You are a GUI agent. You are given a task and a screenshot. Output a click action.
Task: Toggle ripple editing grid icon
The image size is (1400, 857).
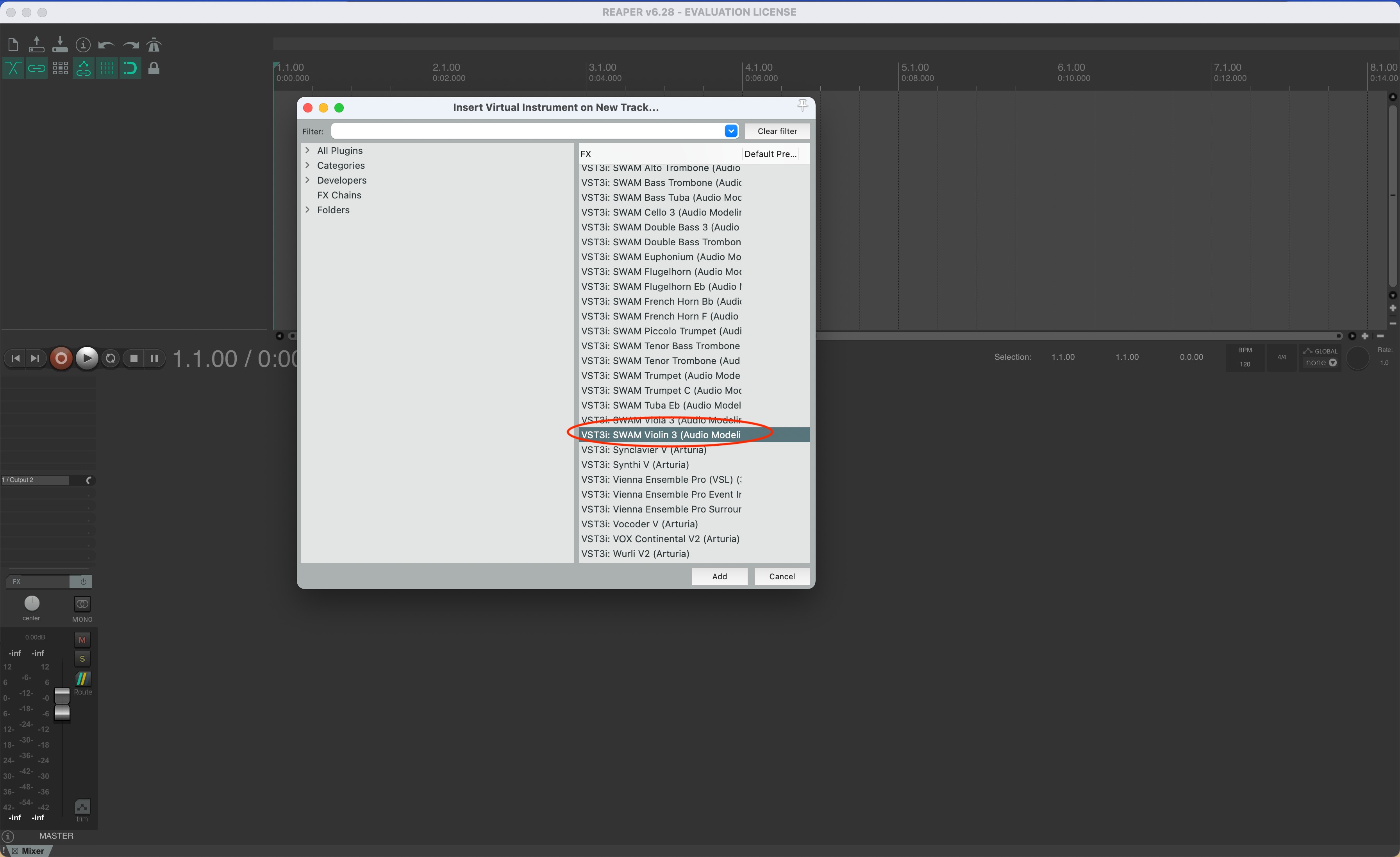(x=60, y=69)
